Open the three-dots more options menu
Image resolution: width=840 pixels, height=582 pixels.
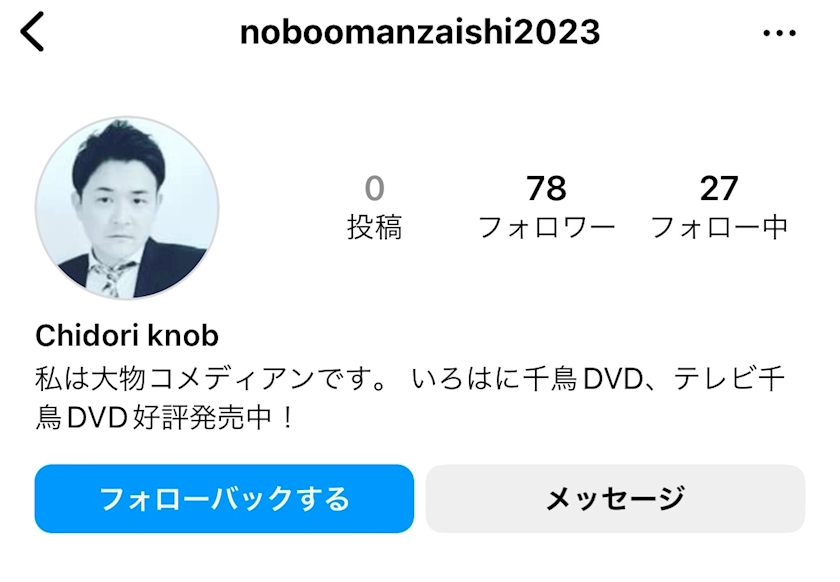pos(779,33)
